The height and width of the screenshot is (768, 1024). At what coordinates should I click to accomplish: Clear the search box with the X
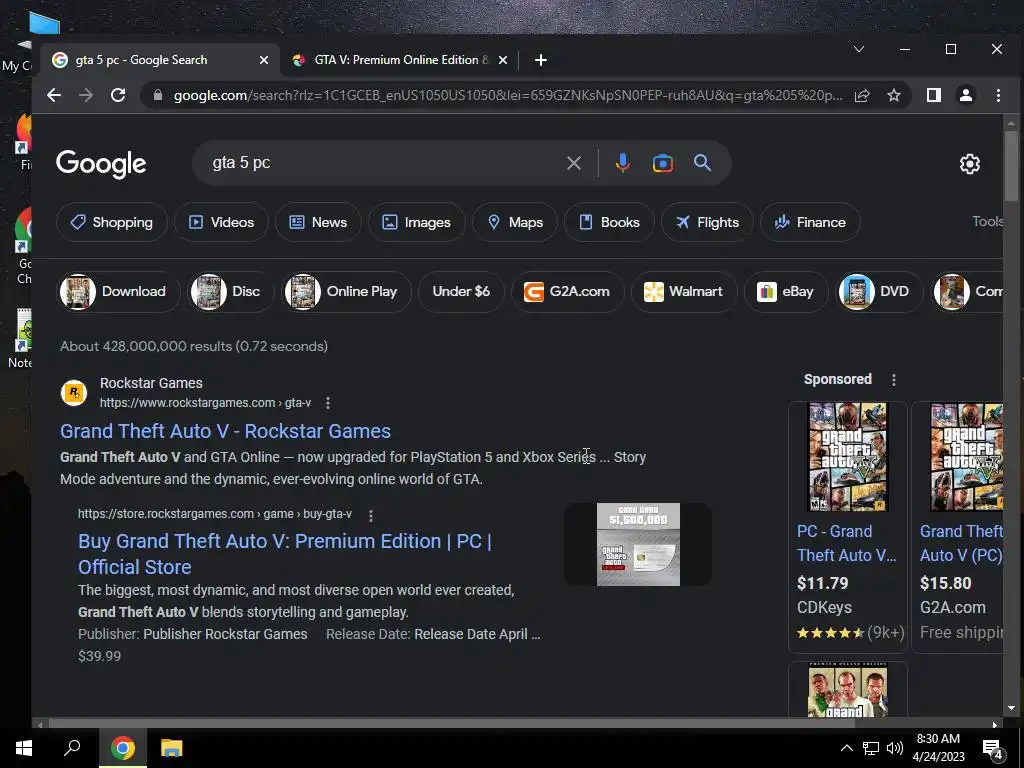click(573, 163)
